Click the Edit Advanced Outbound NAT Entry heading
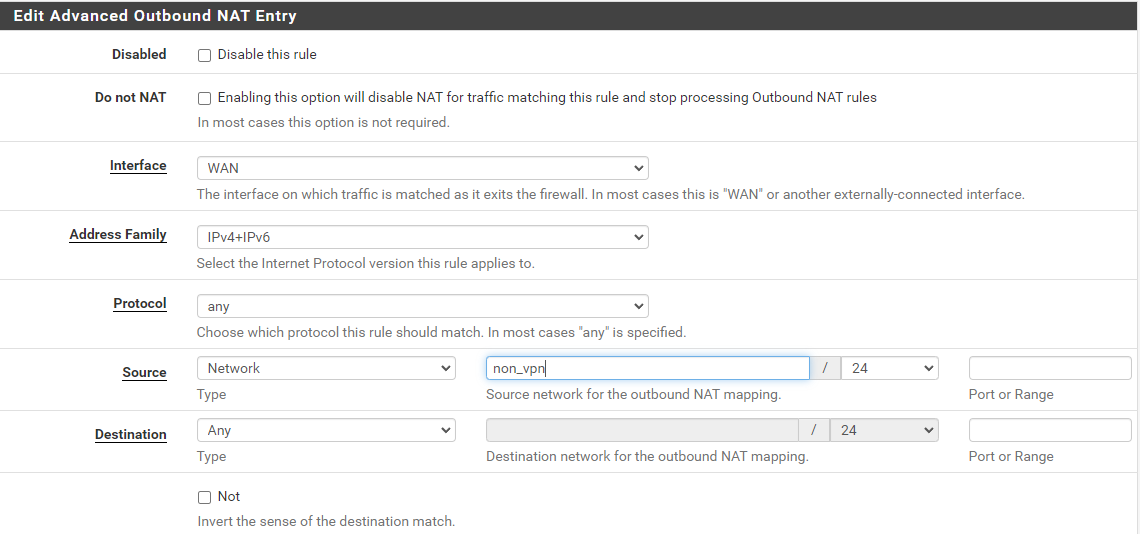Viewport: 1140px width, 534px height. (x=155, y=15)
